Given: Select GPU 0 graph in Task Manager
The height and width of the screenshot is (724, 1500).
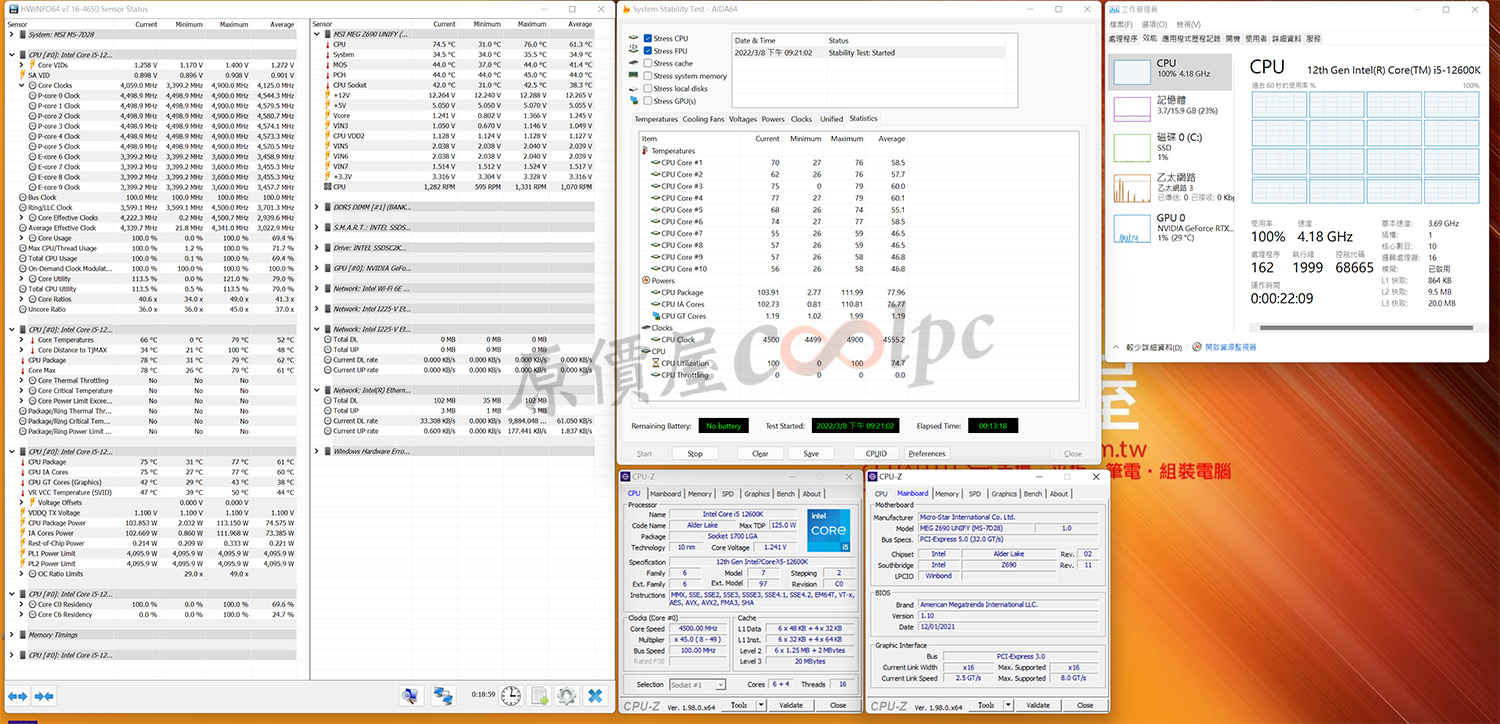Looking at the screenshot, I should coord(1132,228).
